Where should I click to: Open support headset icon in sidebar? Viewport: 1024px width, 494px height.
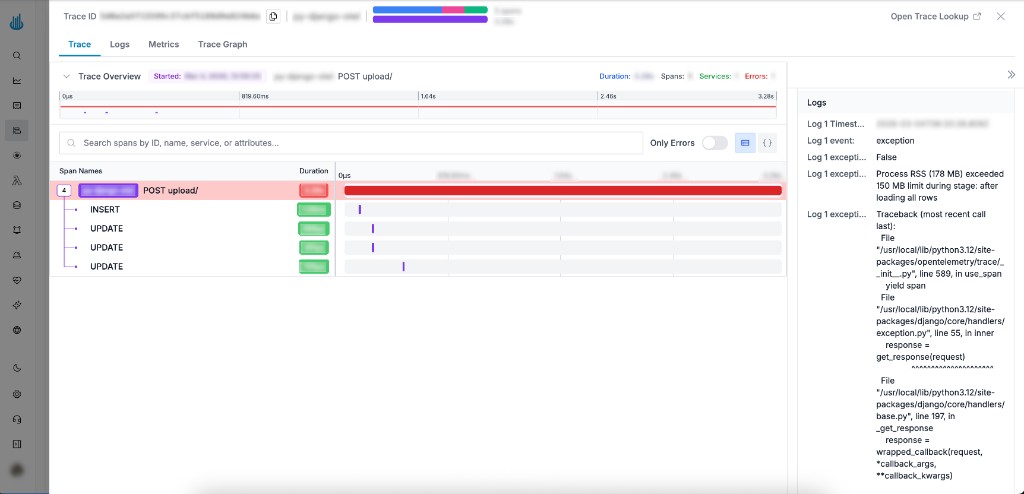tap(18, 419)
